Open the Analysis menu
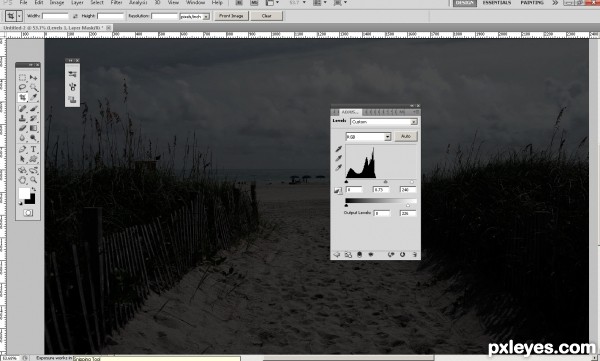600x361 pixels. pyautogui.click(x=138, y=2)
